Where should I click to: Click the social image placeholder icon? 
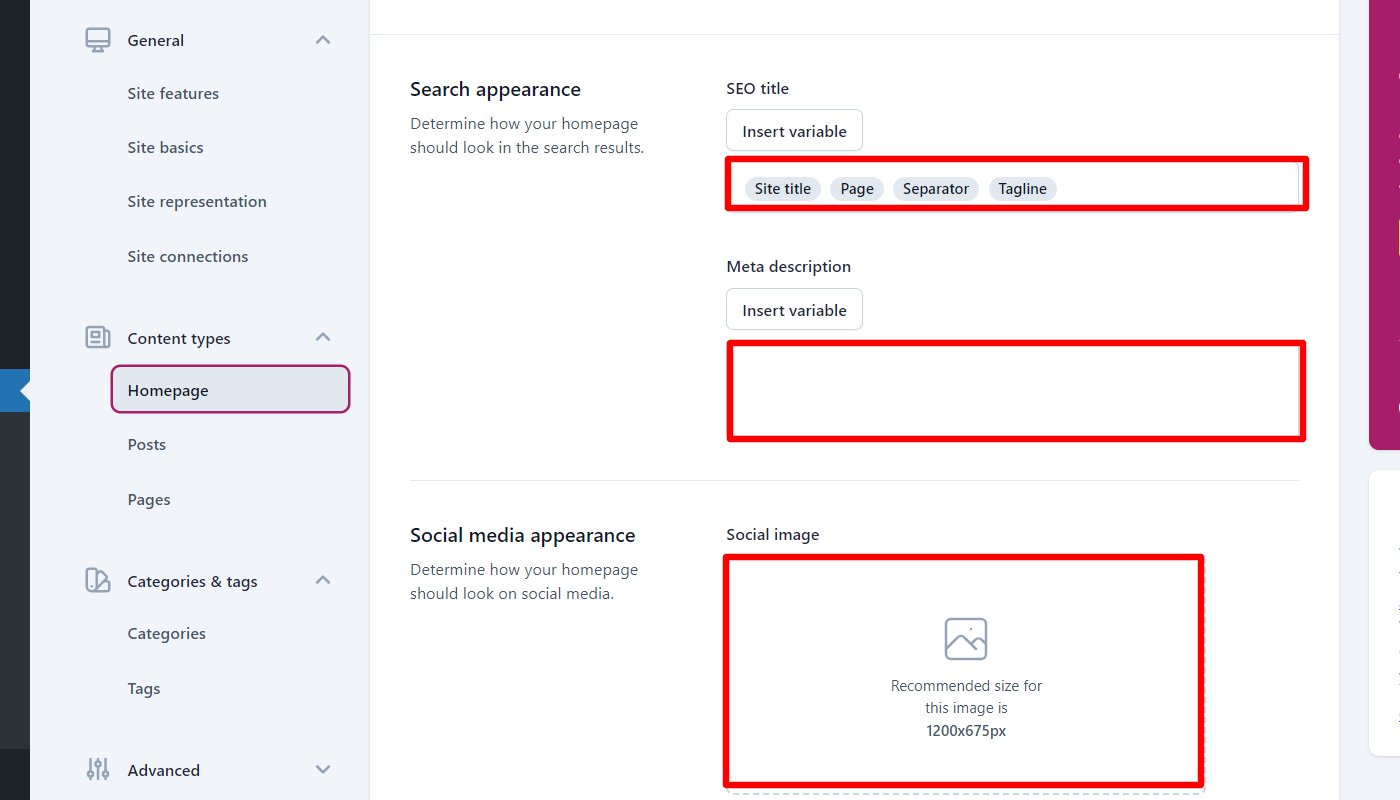(x=964, y=637)
